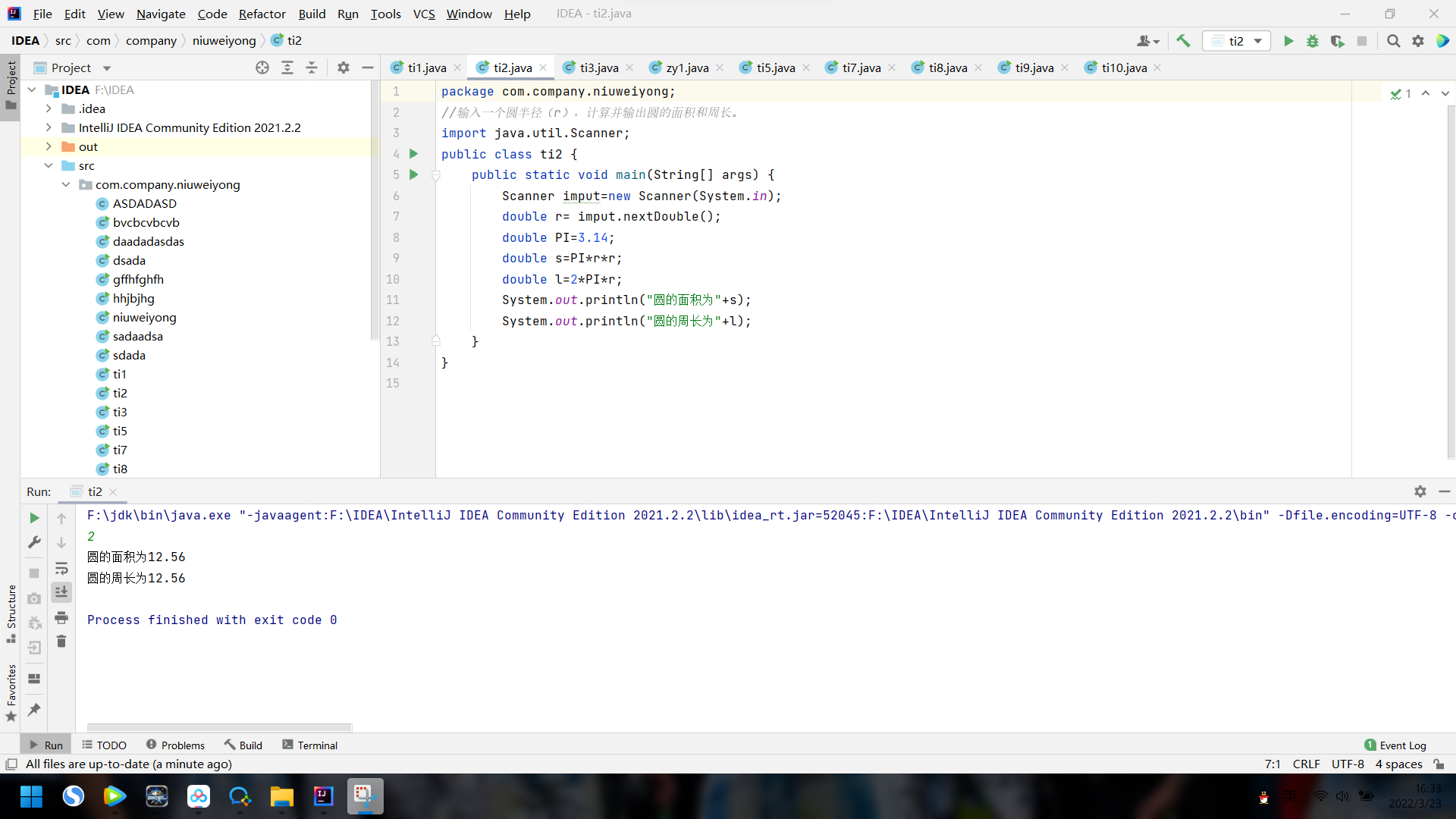Collapse the src folder
This screenshot has height=819, width=1456.
click(x=49, y=165)
